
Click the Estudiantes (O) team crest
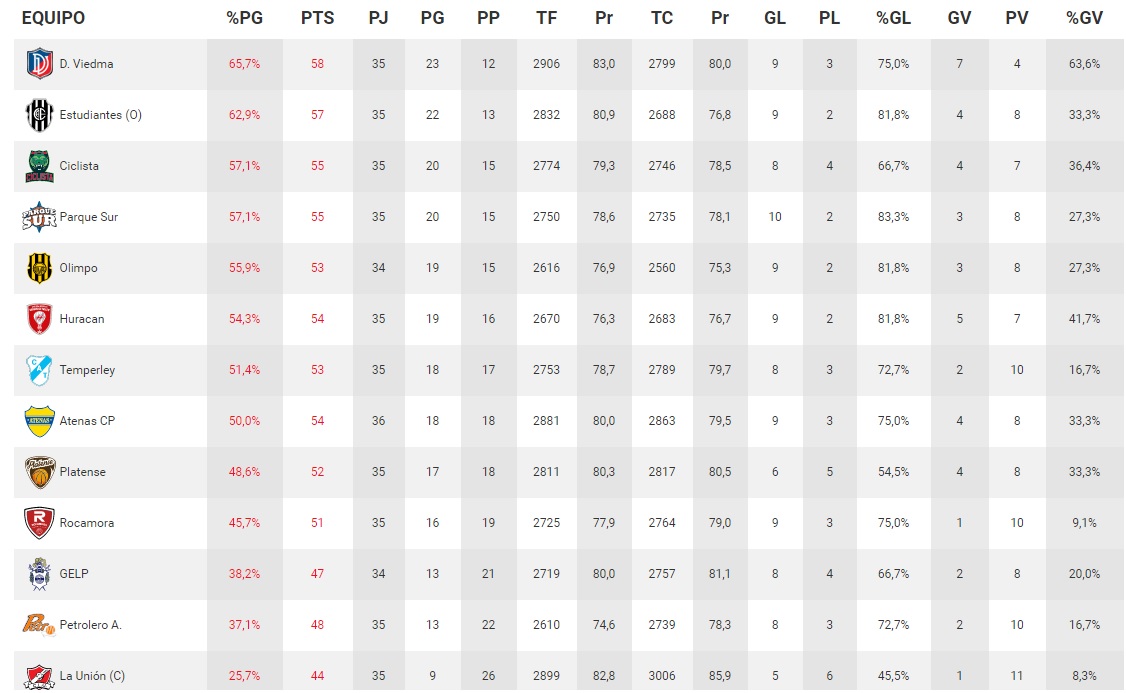click(x=39, y=115)
